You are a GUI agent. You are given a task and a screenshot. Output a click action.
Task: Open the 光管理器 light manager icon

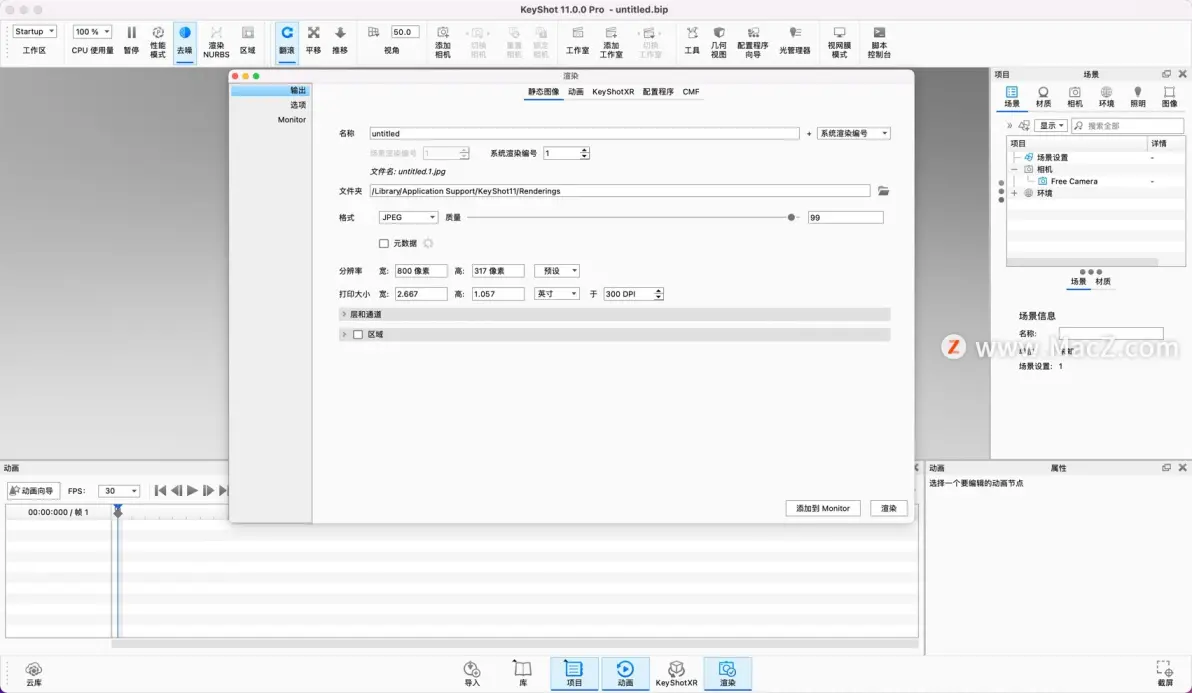pos(794,40)
